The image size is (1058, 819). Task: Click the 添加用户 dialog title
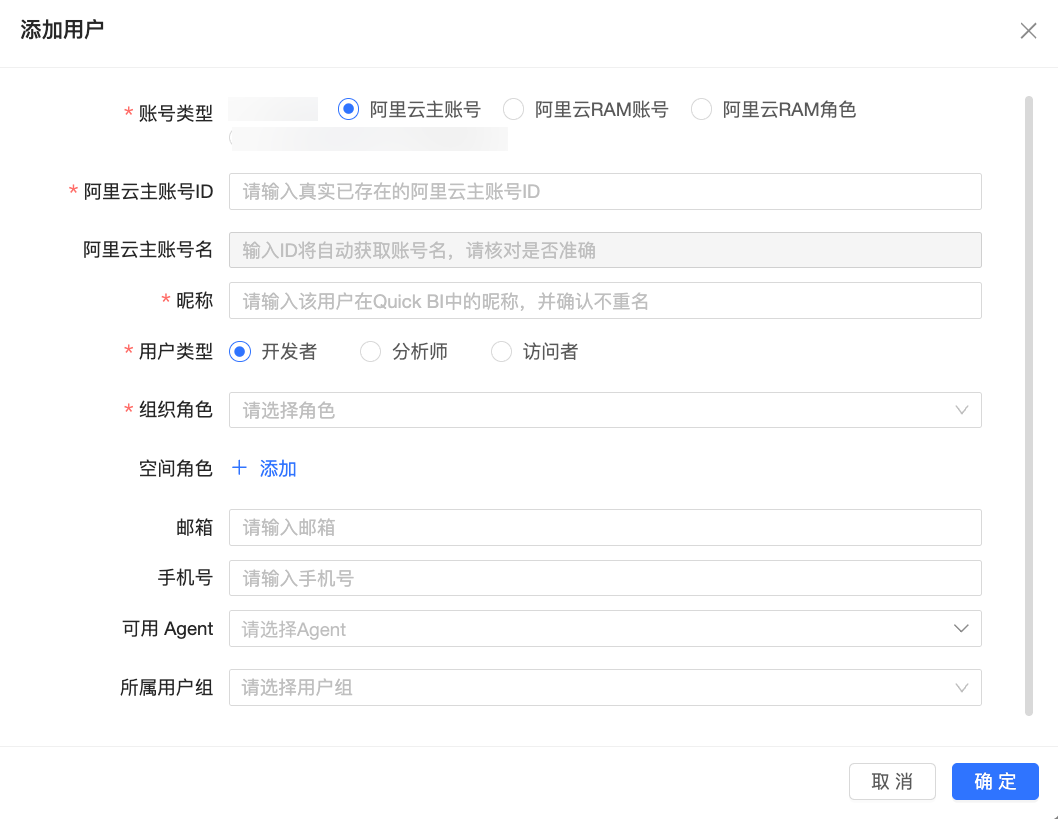coord(62,30)
